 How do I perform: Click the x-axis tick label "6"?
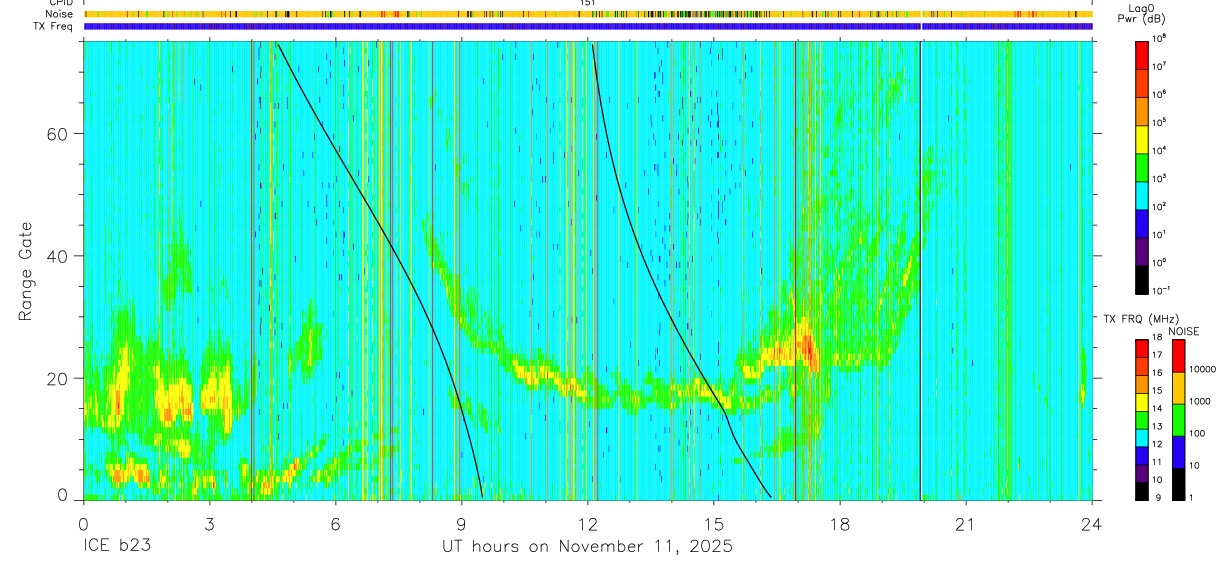pos(335,524)
